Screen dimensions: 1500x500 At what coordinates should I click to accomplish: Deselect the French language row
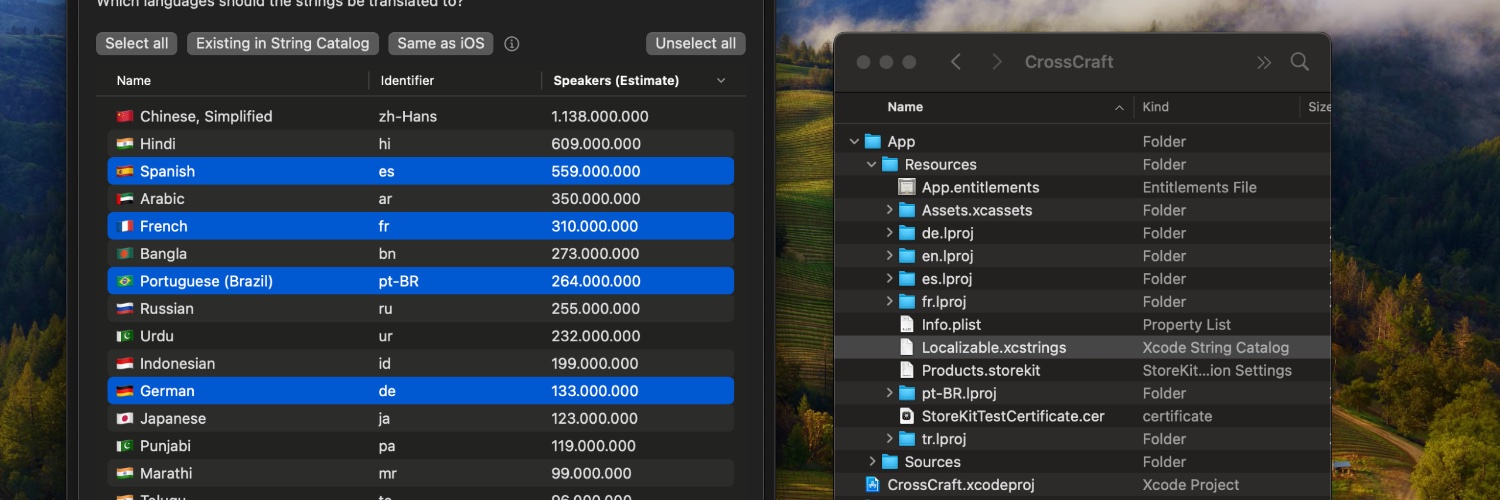[x=421, y=226]
